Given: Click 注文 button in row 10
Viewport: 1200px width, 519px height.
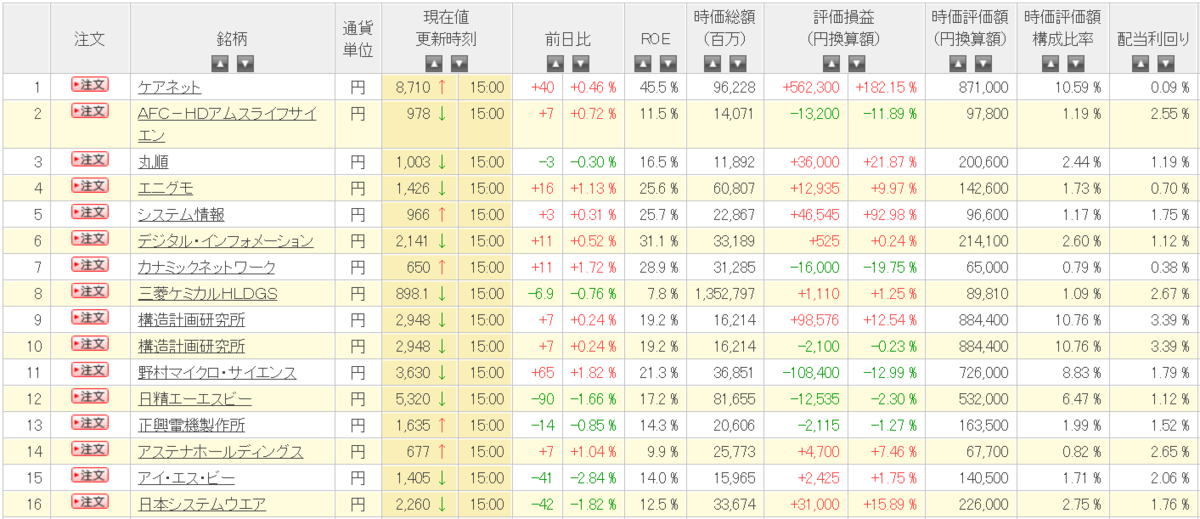Looking at the screenshot, I should [x=90, y=344].
